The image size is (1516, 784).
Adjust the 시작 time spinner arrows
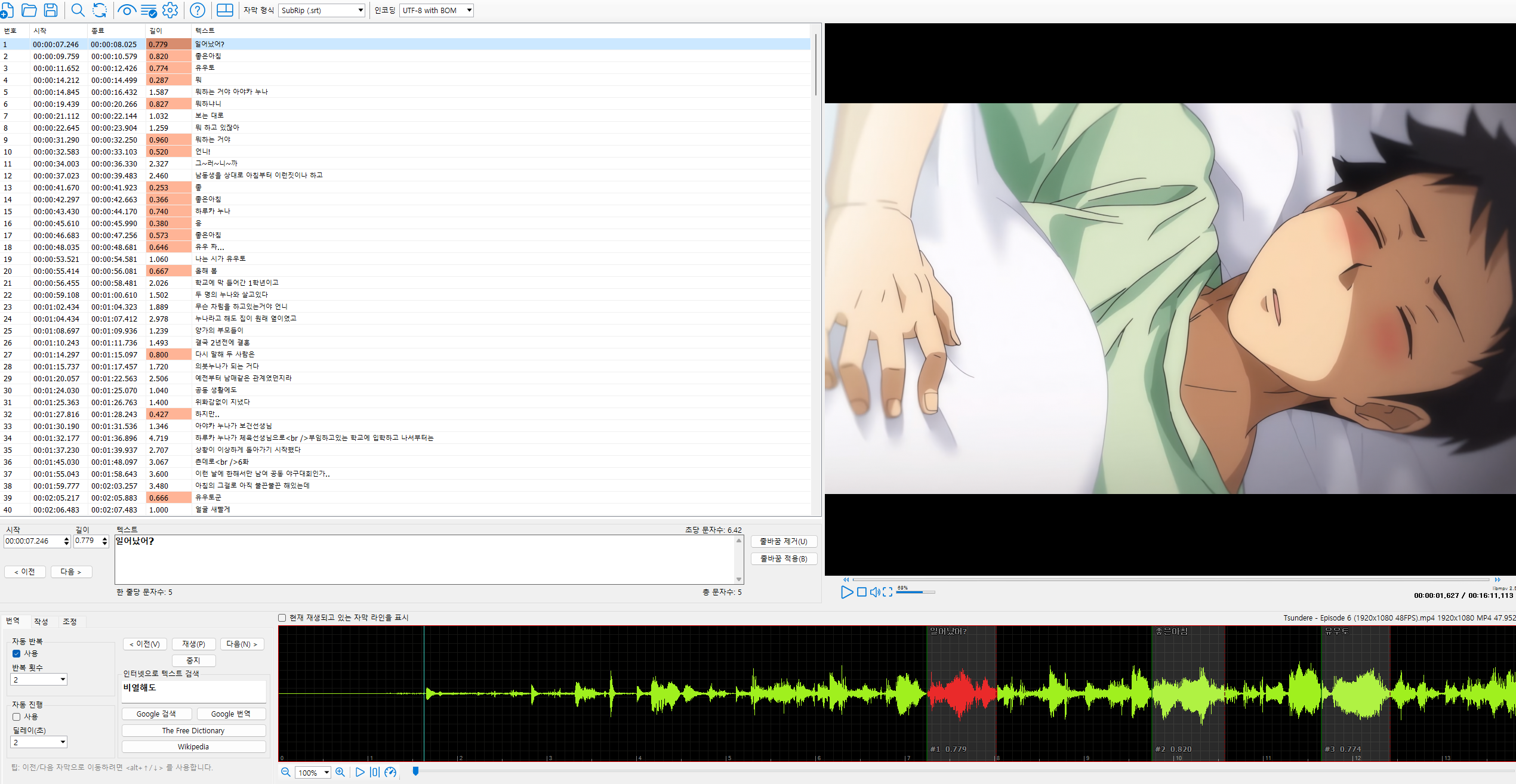[67, 541]
